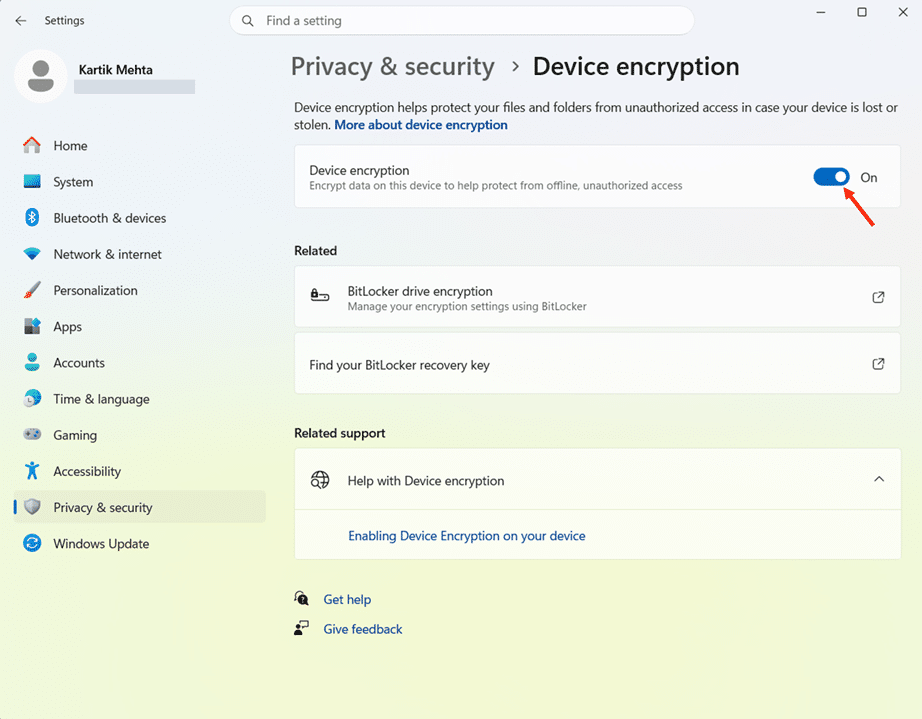This screenshot has height=719, width=922.
Task: Click the Bluetooth & devices icon
Action: 32,218
